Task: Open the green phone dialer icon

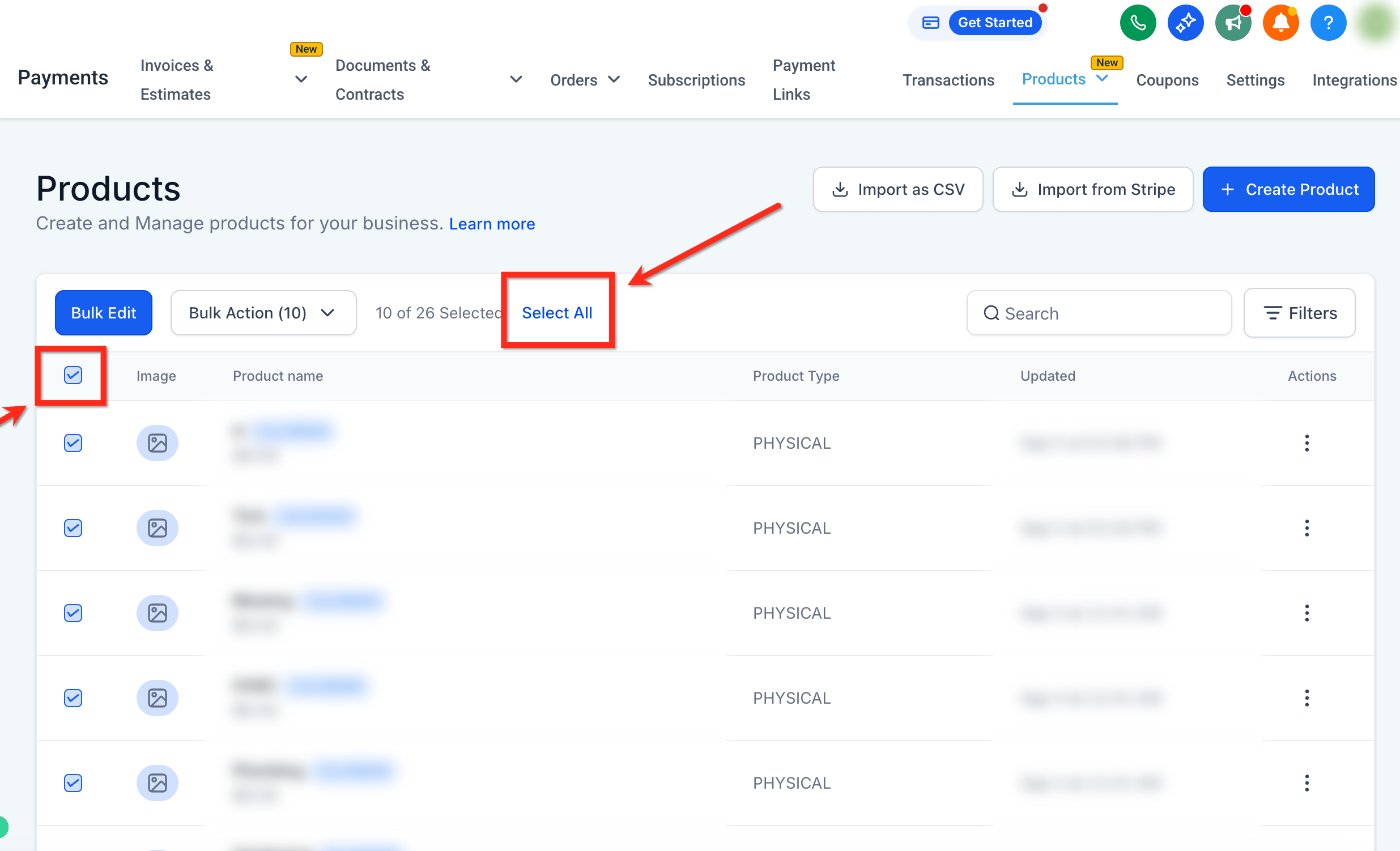Action: 1138,23
